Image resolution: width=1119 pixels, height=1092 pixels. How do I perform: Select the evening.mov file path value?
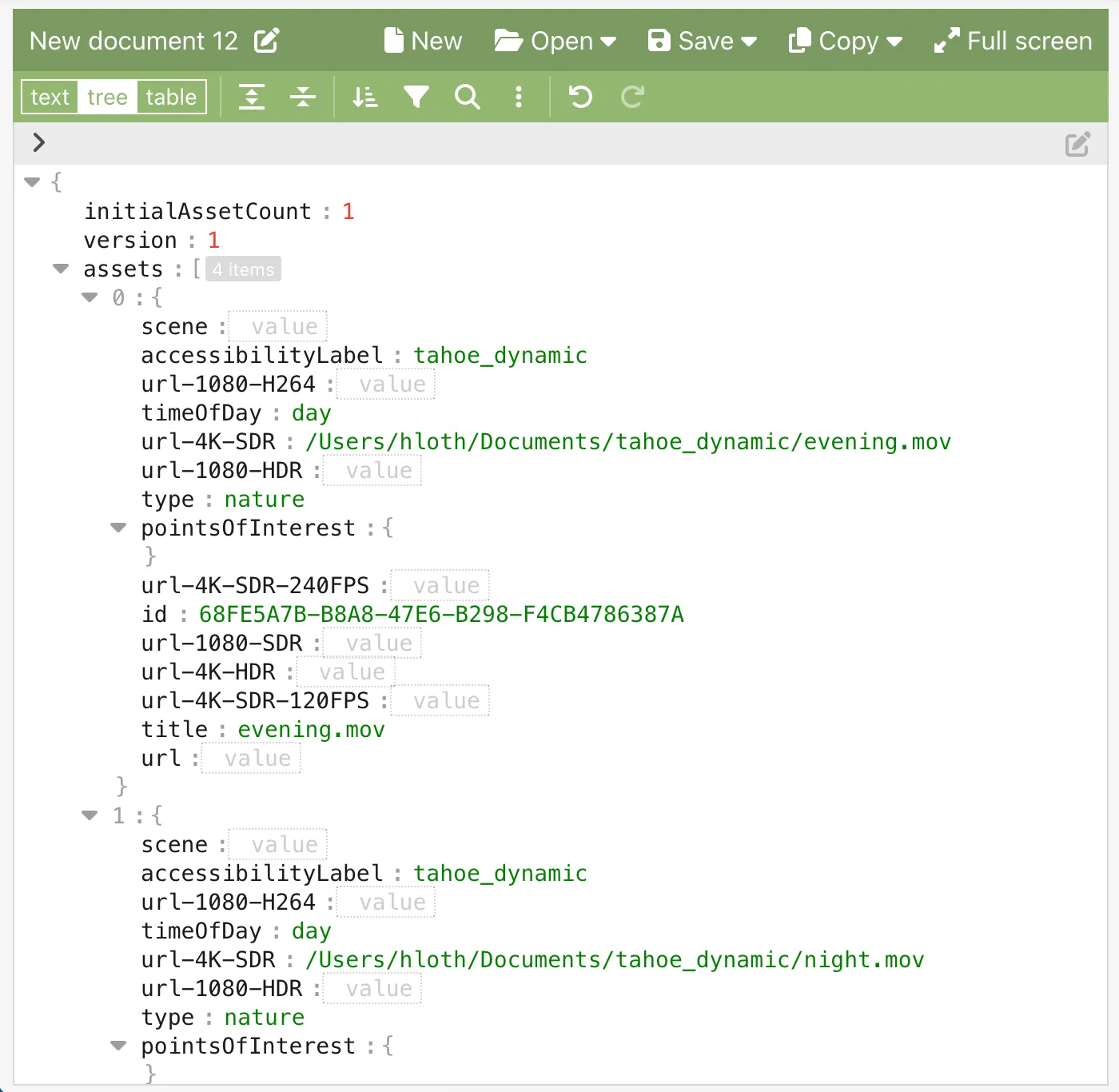pyautogui.click(x=628, y=441)
